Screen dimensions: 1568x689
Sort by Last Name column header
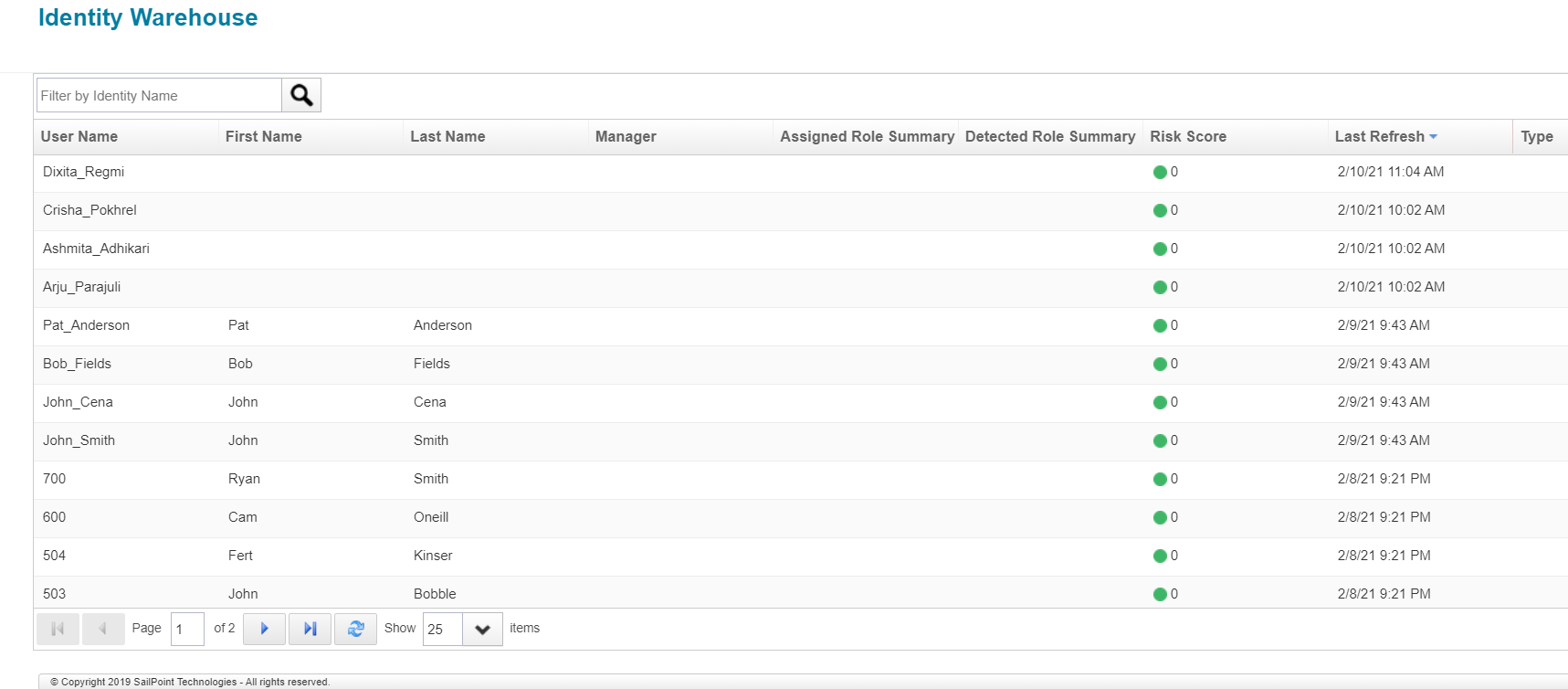[x=447, y=137]
